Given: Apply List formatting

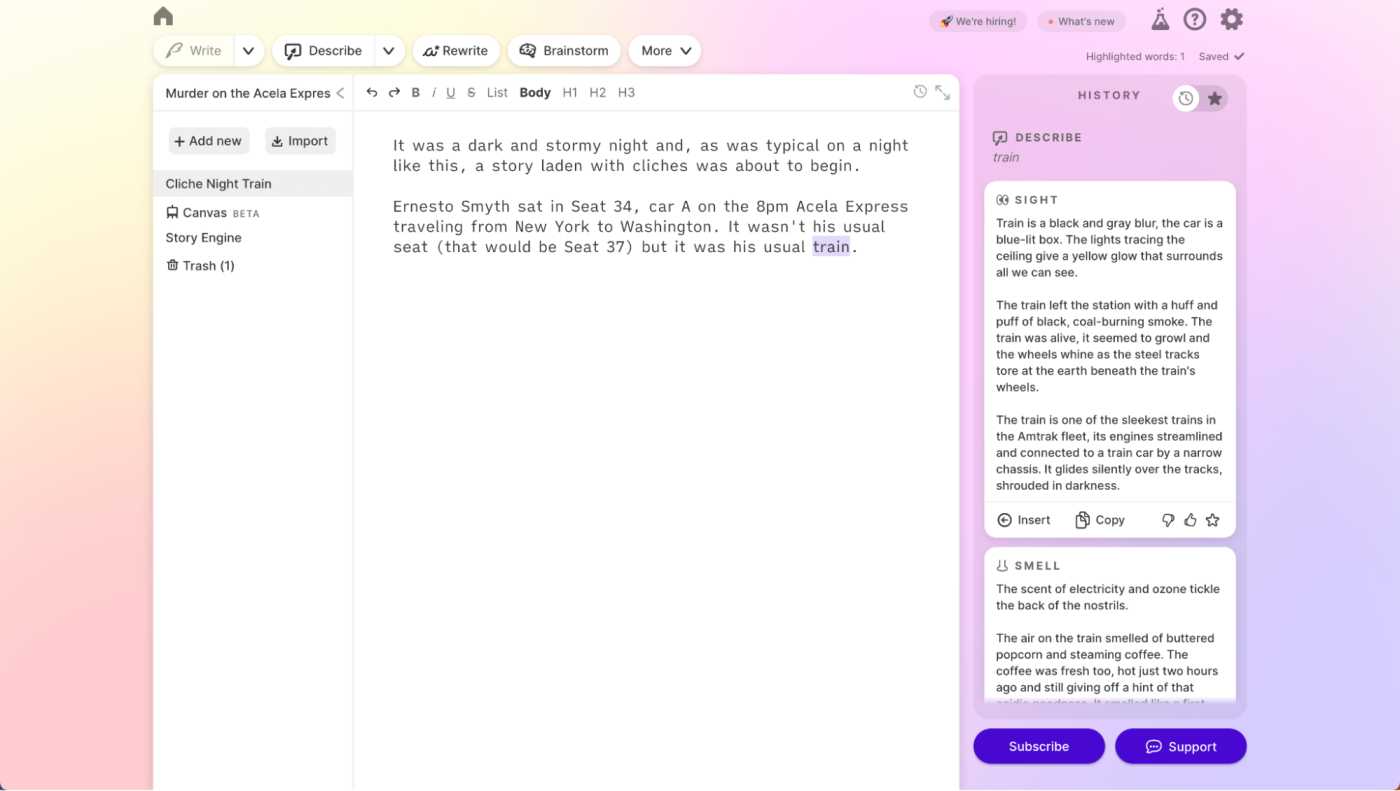Looking at the screenshot, I should click(x=497, y=92).
